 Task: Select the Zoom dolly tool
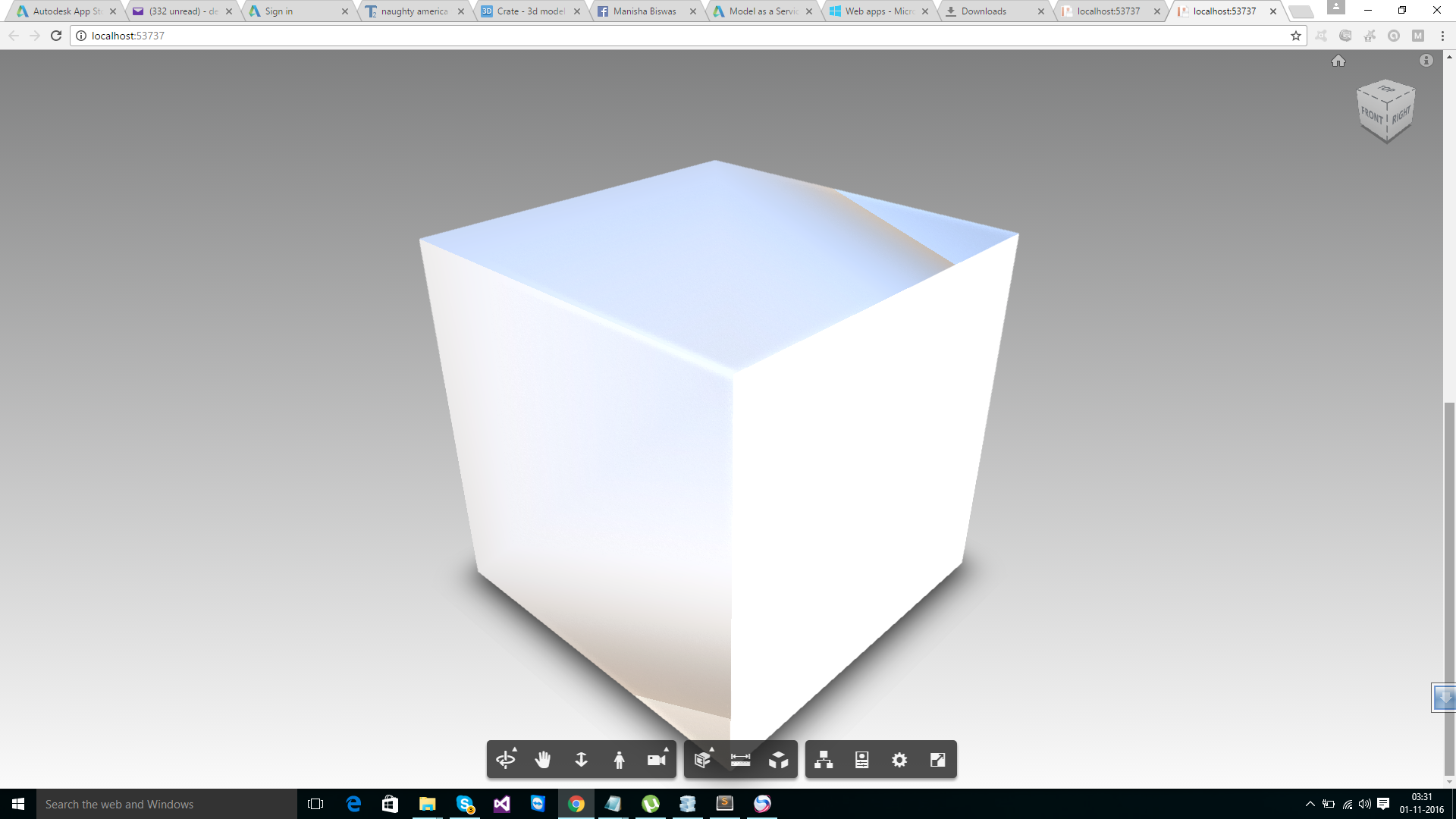[581, 760]
